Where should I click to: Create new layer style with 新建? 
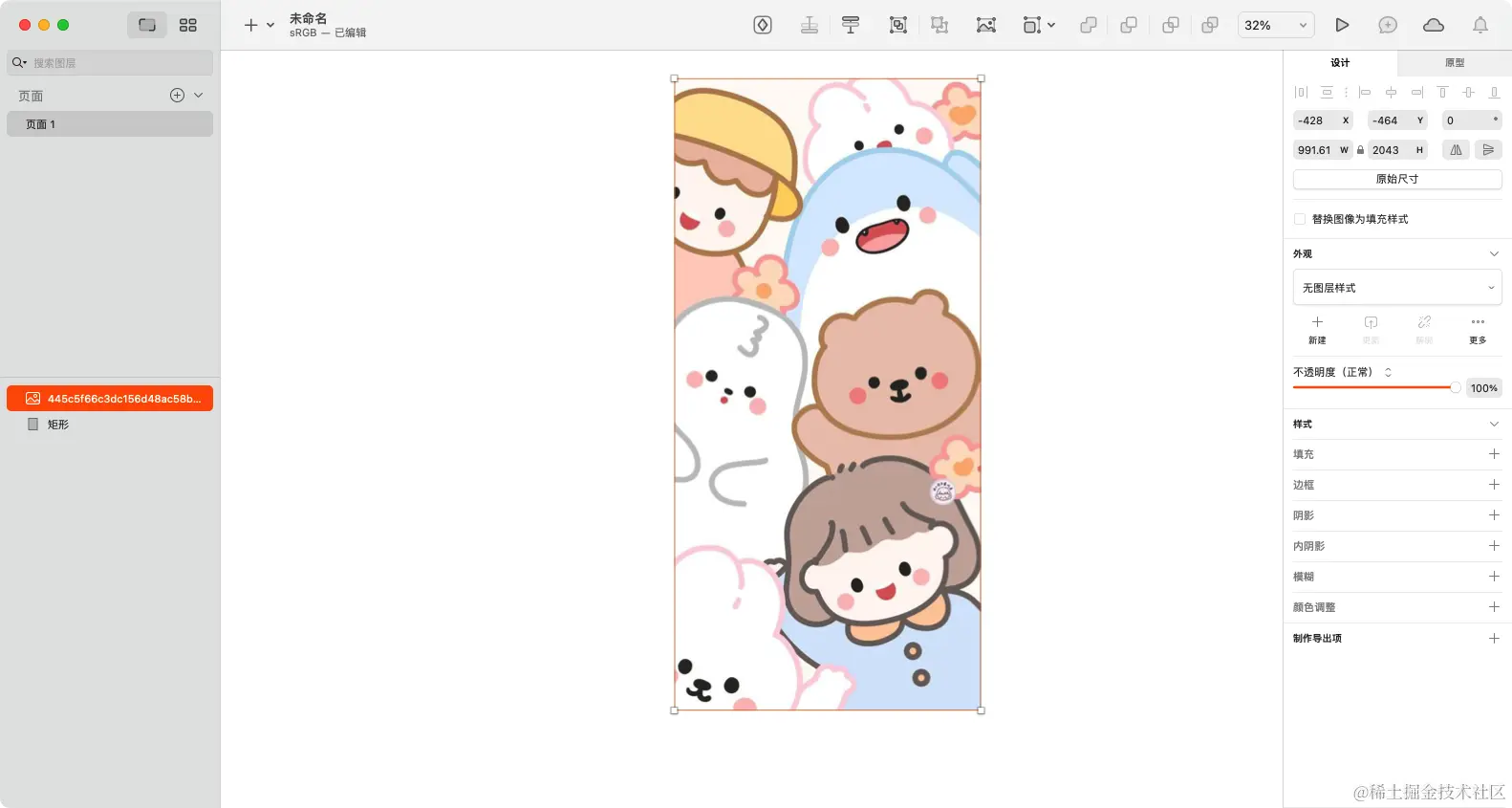coord(1317,329)
